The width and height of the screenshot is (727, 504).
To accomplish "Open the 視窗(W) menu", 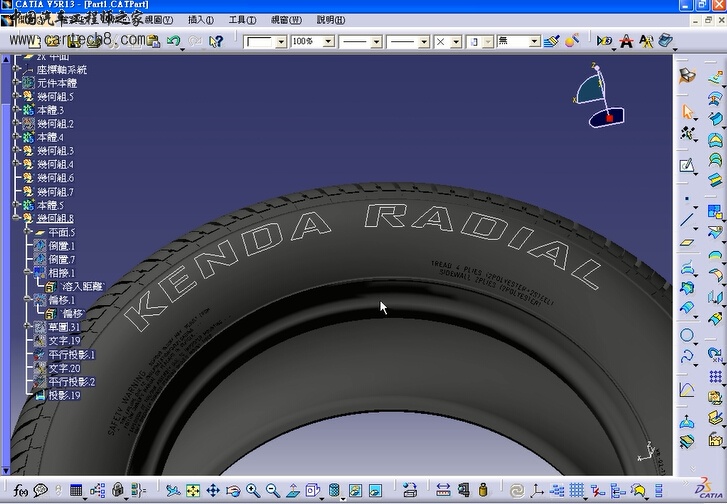I will 286,20.
